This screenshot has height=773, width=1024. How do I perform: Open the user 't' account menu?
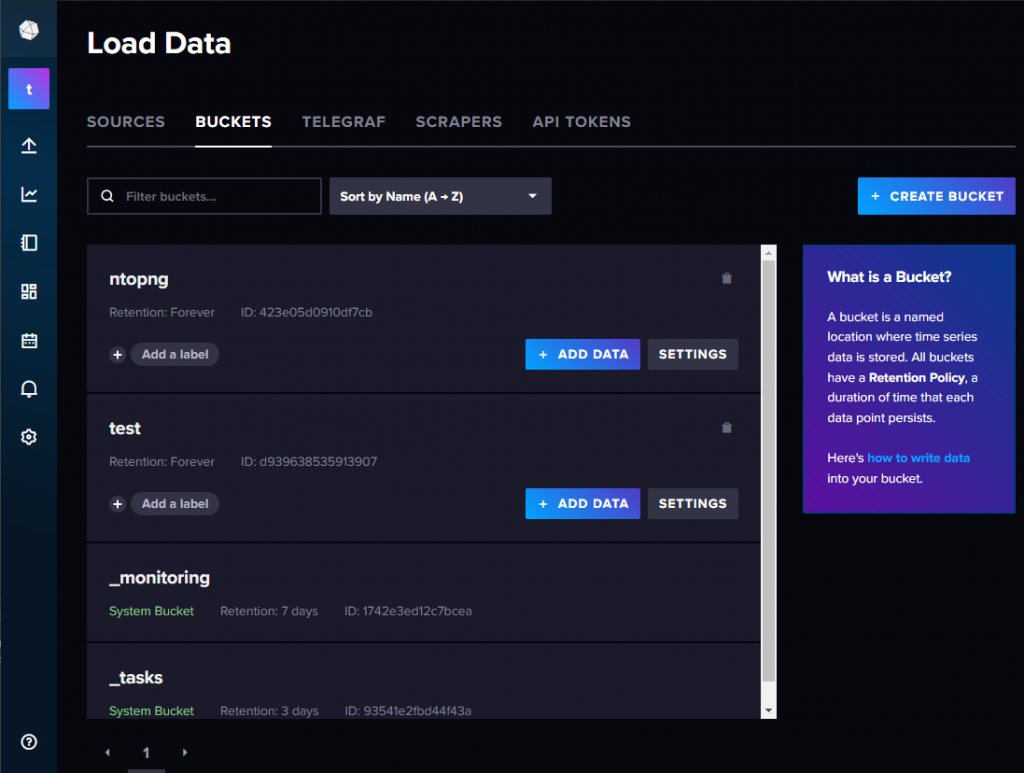[x=29, y=89]
